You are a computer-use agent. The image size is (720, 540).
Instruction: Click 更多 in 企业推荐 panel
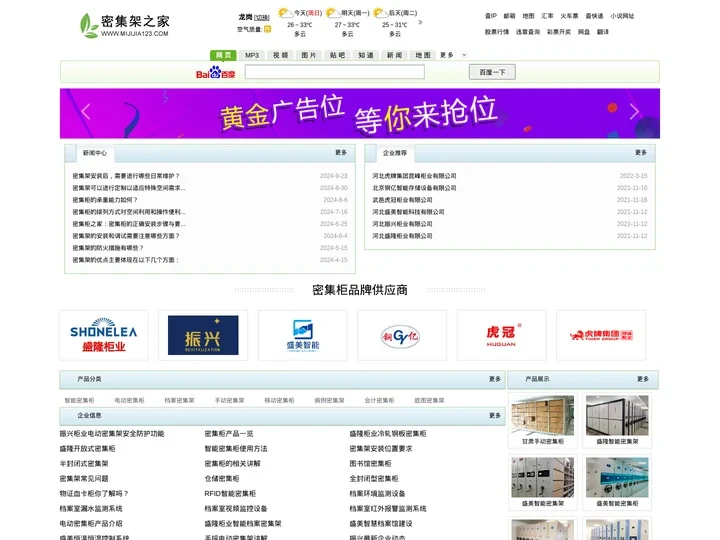pos(641,152)
